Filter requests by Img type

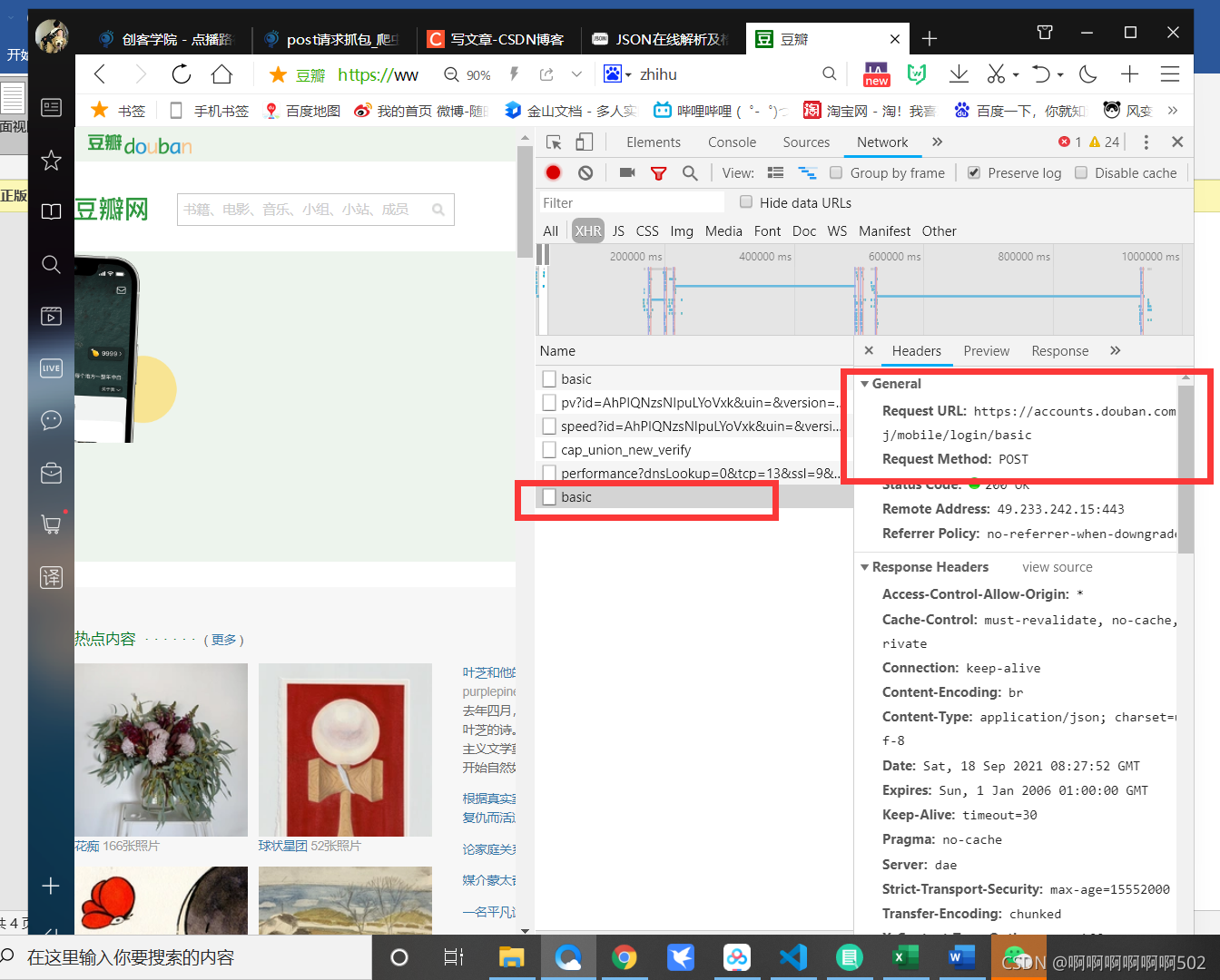coord(682,231)
